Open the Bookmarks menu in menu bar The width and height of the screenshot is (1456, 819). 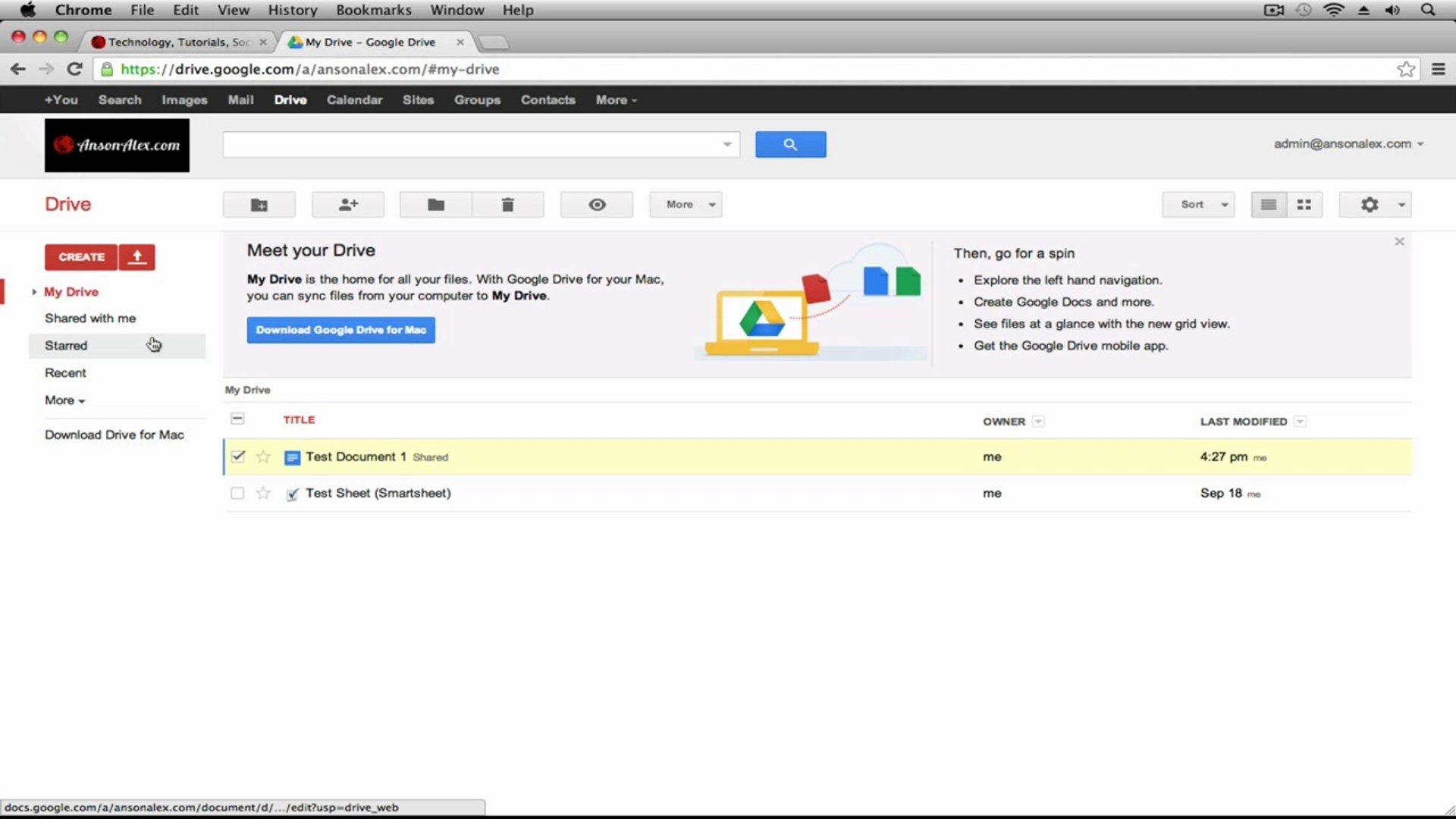(373, 10)
